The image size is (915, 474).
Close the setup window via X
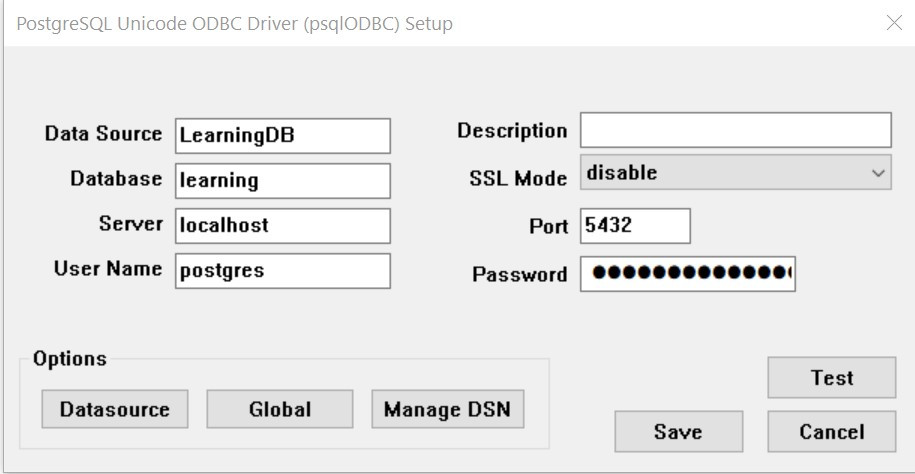coord(894,23)
